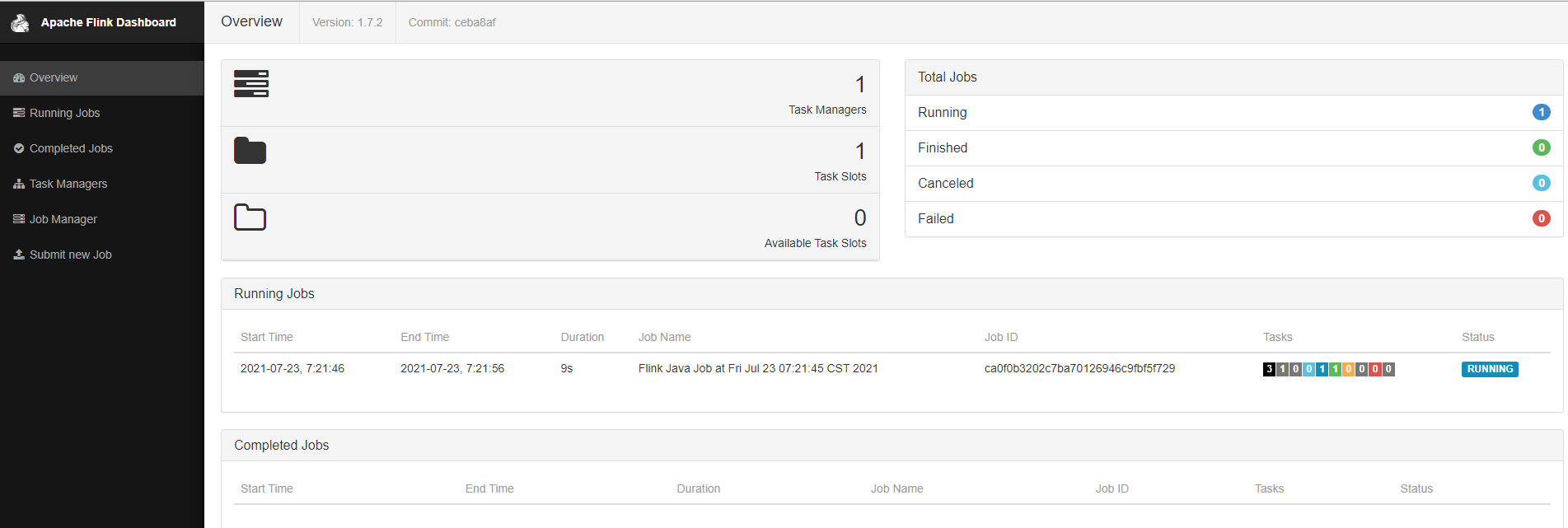Image resolution: width=1568 pixels, height=528 pixels.
Task: Open Running Jobs in the sidebar
Action: pyautogui.click(x=102, y=113)
